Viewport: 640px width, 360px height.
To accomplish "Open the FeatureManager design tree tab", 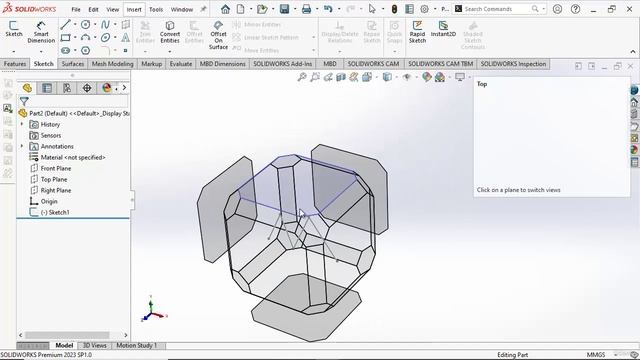I will click(x=27, y=88).
